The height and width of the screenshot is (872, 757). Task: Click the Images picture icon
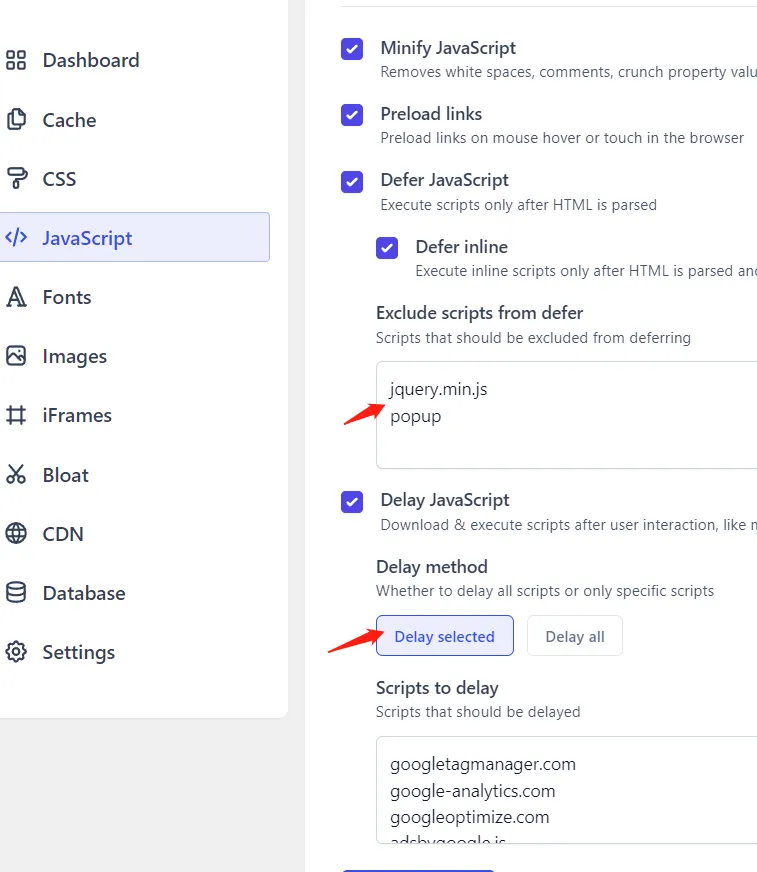[x=16, y=356]
